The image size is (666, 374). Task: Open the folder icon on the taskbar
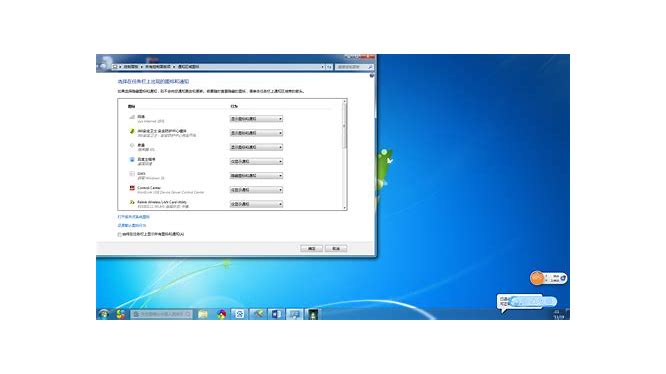click(x=203, y=314)
